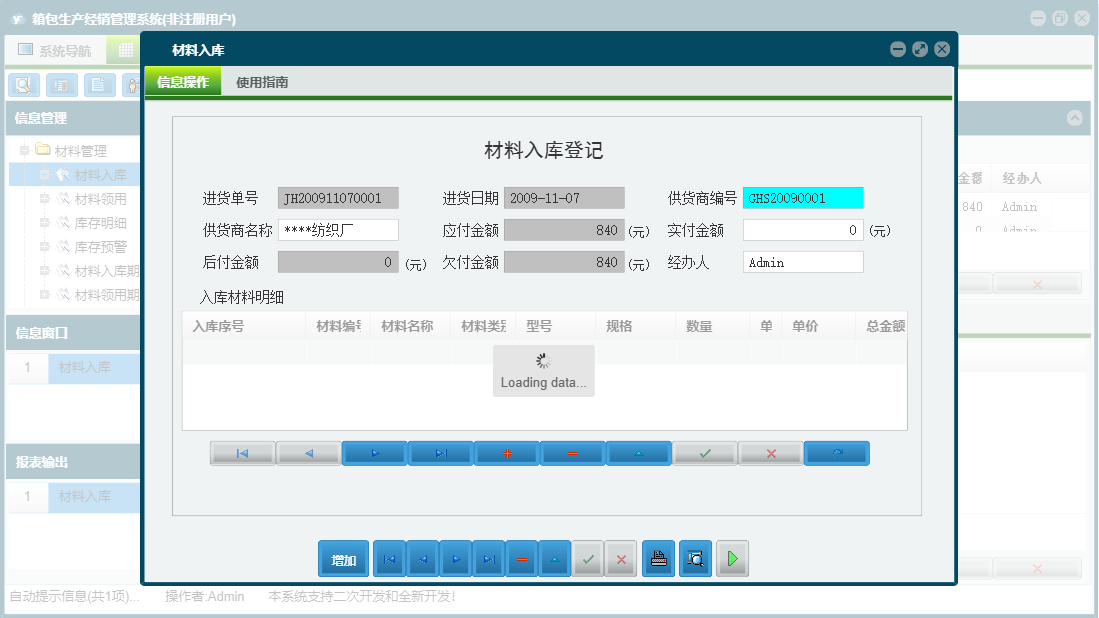This screenshot has height=618, width=1099.
Task: Click the printer icon in bottom toolbar
Action: [x=658, y=559]
